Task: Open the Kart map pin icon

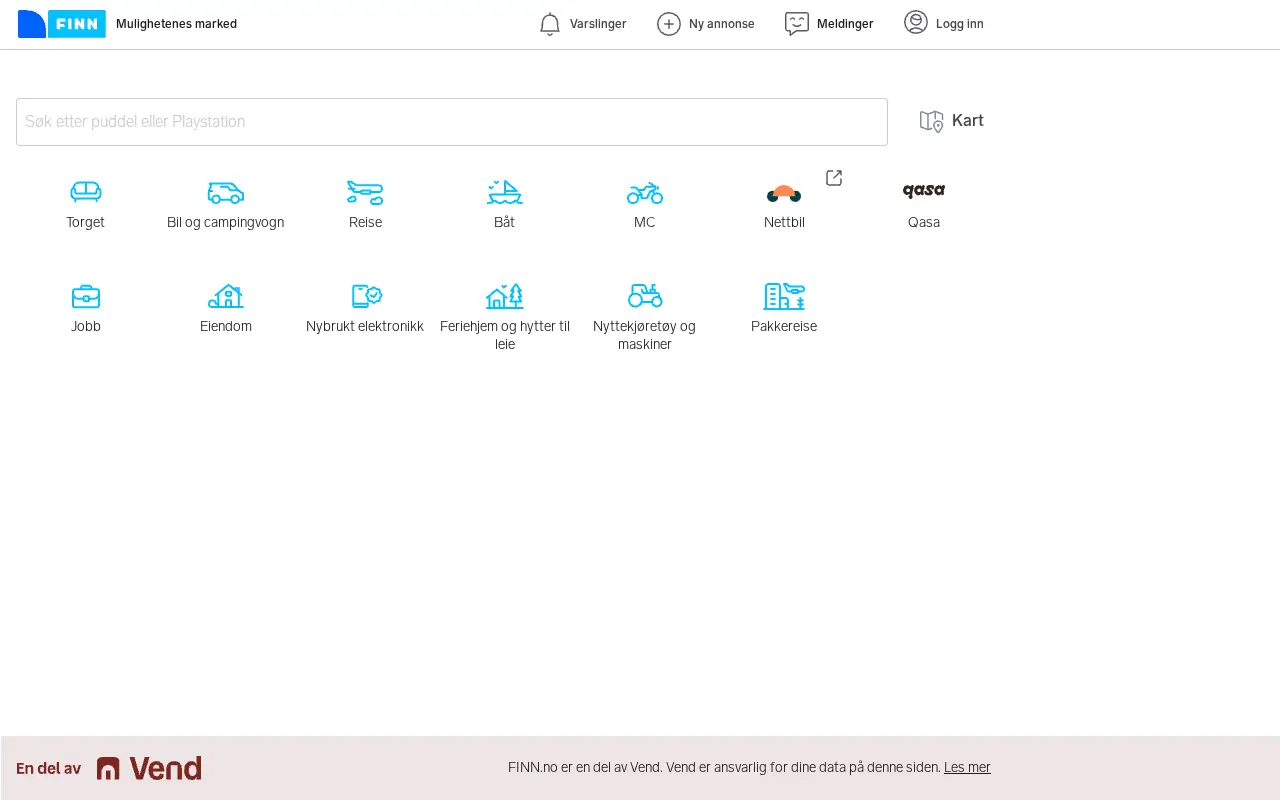Action: pos(932,121)
